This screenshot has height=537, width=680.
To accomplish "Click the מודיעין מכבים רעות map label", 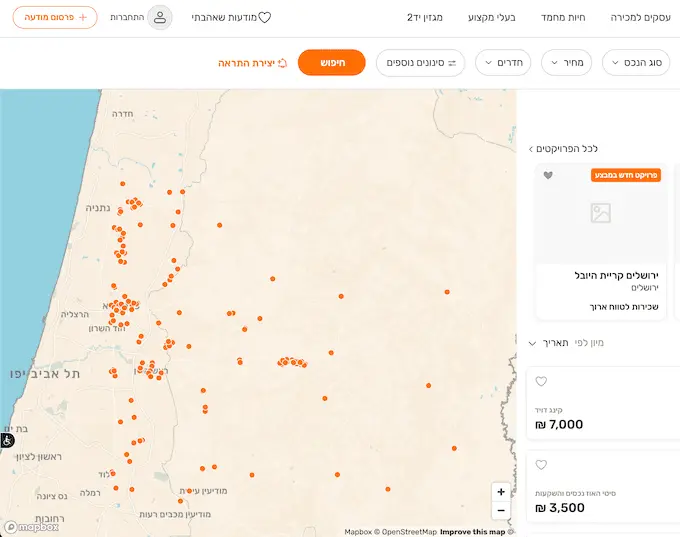I will (175, 515).
